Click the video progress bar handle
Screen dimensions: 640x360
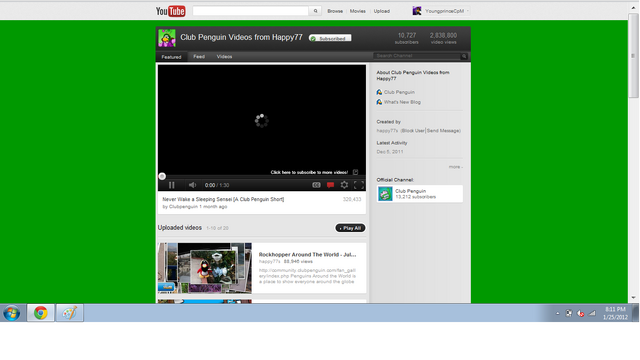tap(162, 176)
